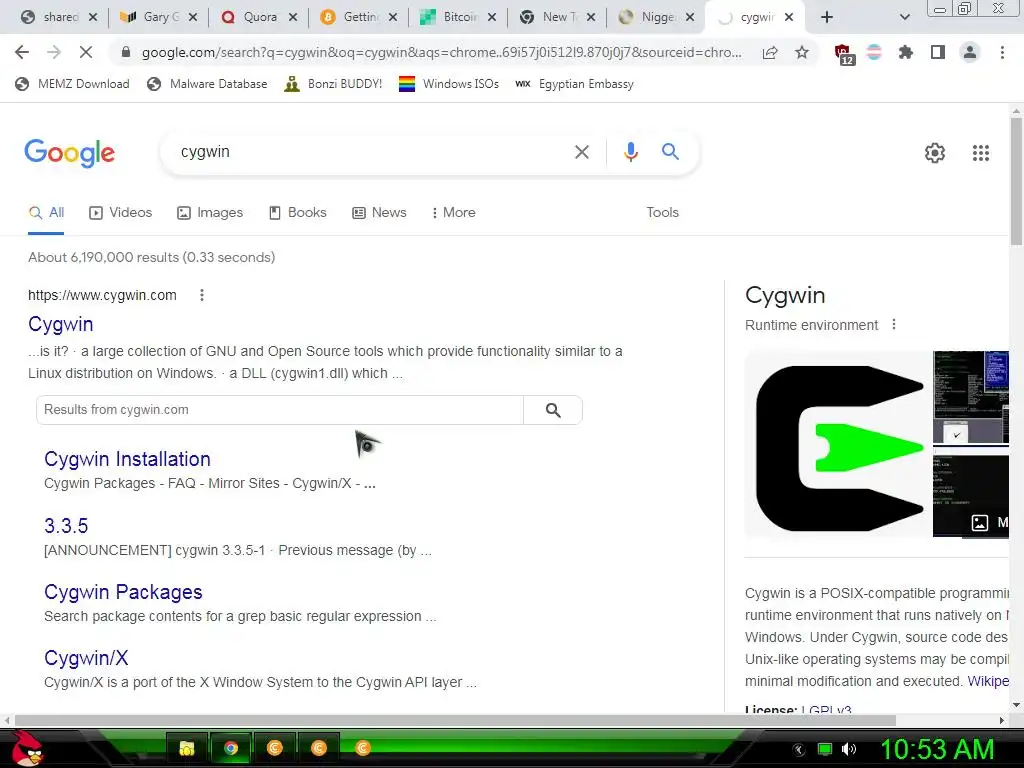Screen dimensions: 1024x768
Task: Open the first orange C taskbar icon
Action: point(275,748)
